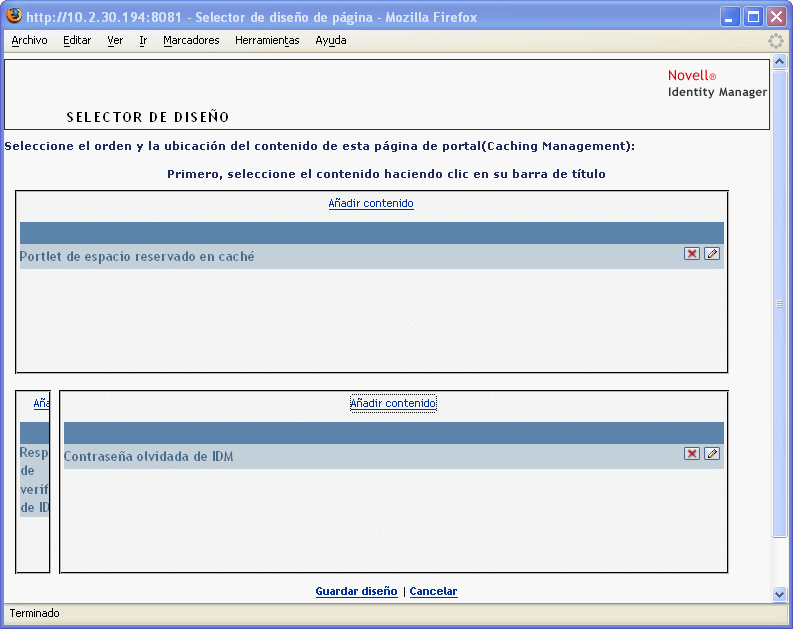Click the vertical scrollbar thumb
Screen dimensions: 793x629
[779, 303]
